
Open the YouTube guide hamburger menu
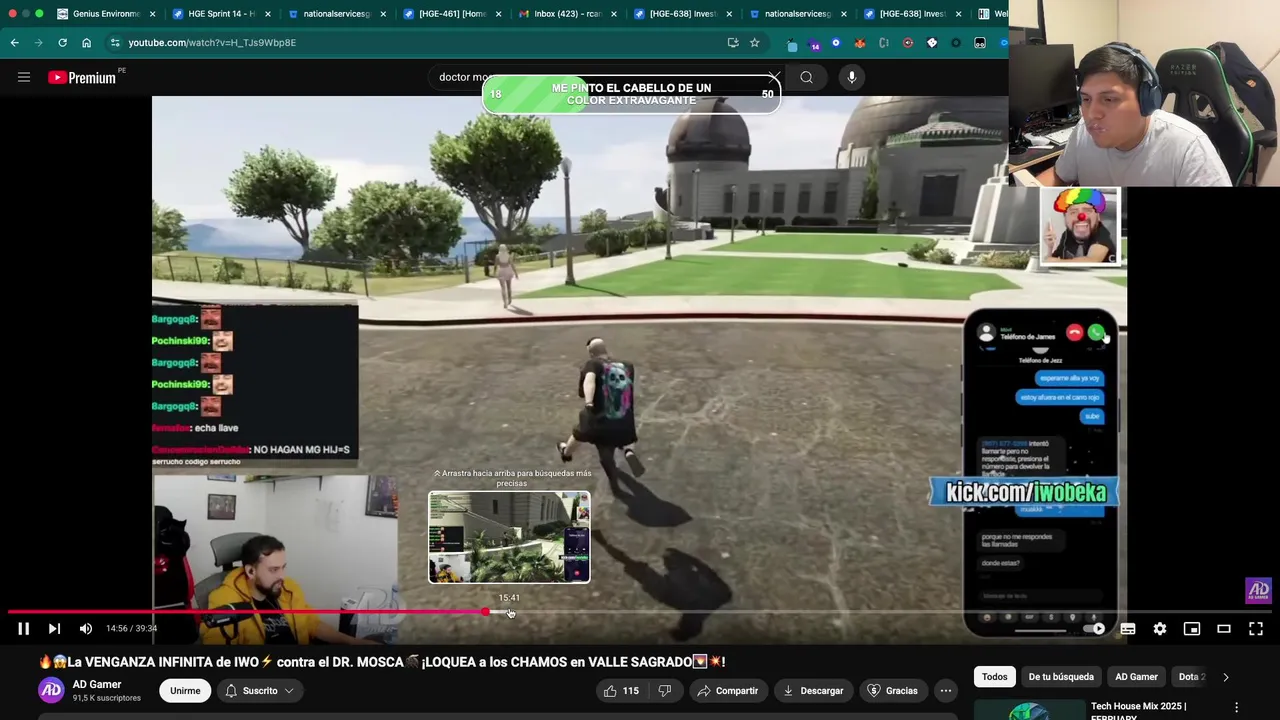pos(24,77)
